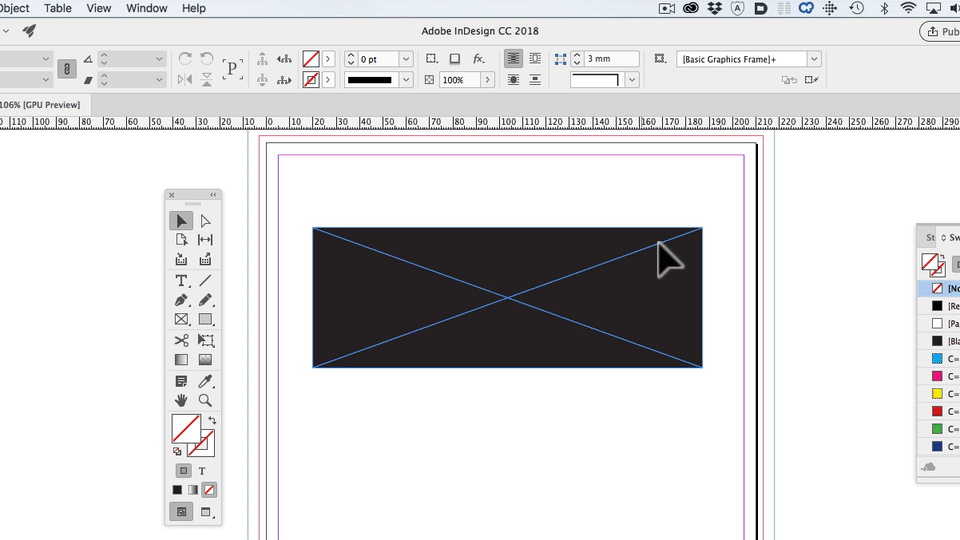
Task: Open the Help menu
Action: [x=193, y=9]
